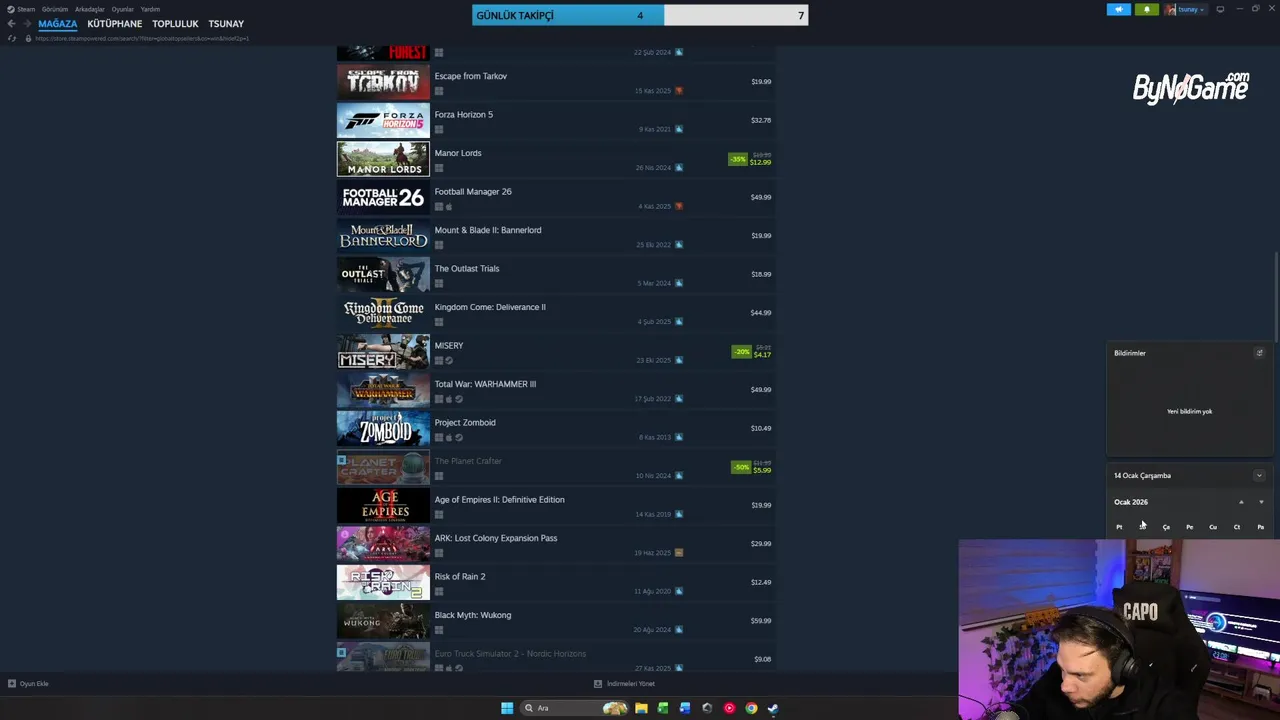Click the Apple platform icon under Football Manager 26
Viewport: 1280px width, 720px height.
point(449,207)
